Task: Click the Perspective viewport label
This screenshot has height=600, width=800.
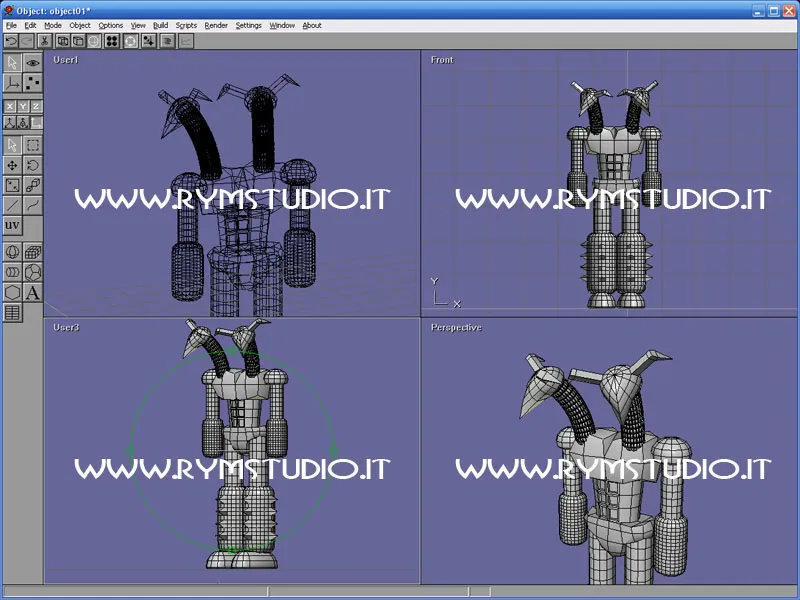Action: click(456, 327)
